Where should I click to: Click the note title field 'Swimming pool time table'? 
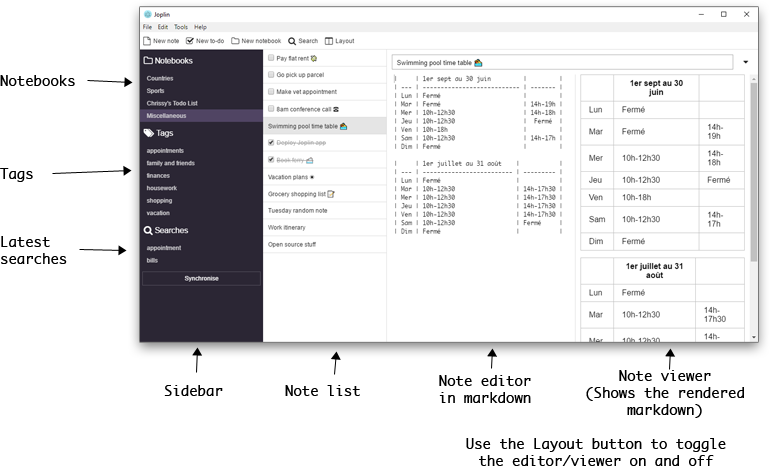coord(560,62)
